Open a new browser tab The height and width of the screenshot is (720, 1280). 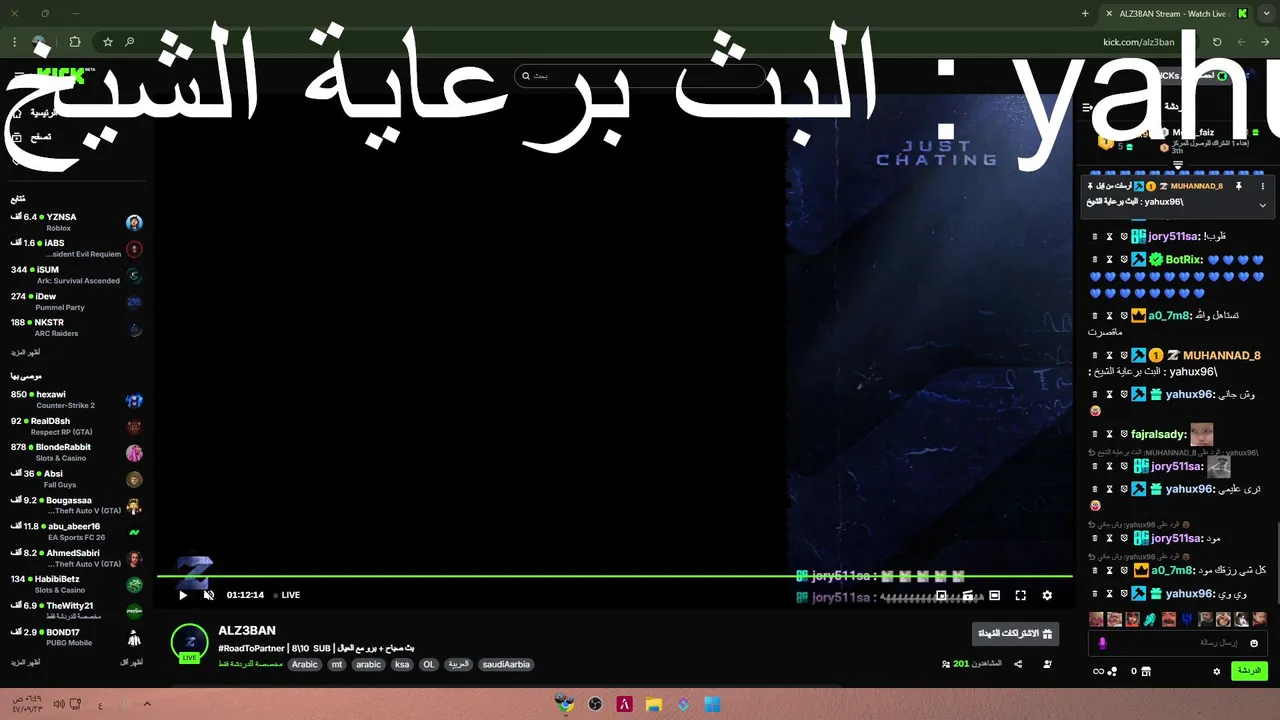pos(1085,13)
